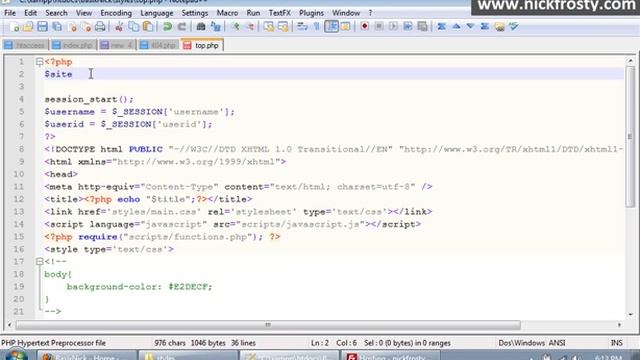Click the Stop Recording macro icon

[x=379, y=27]
